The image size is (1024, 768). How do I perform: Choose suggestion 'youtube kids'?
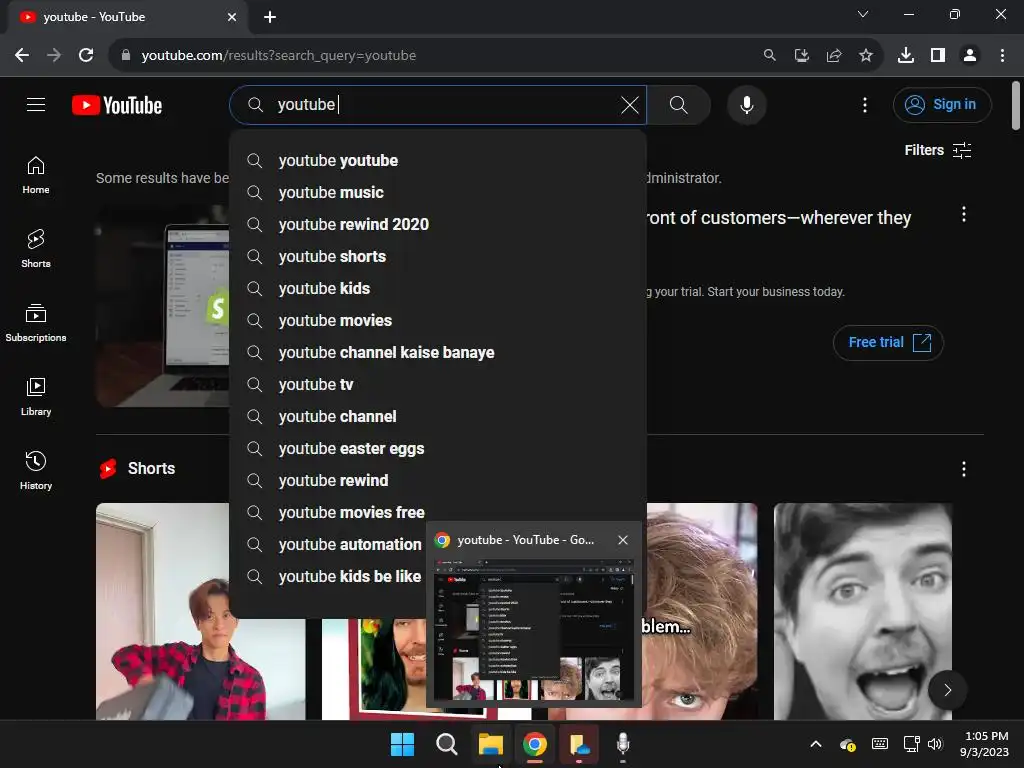click(438, 289)
